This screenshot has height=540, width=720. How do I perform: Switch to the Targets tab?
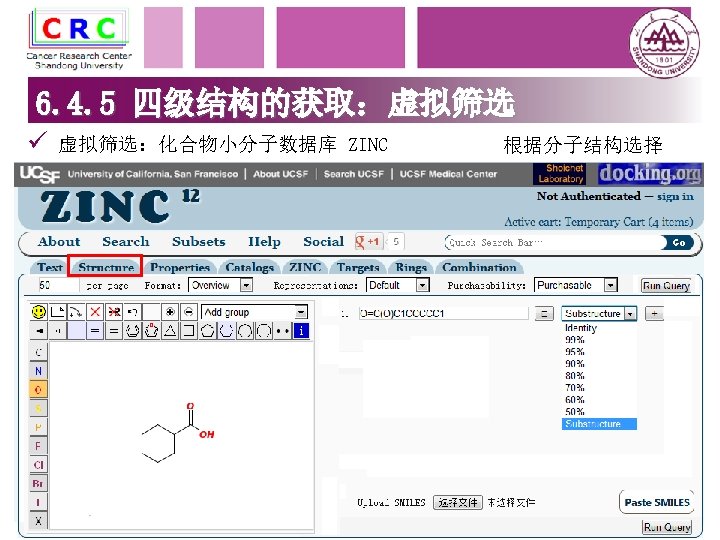358,267
